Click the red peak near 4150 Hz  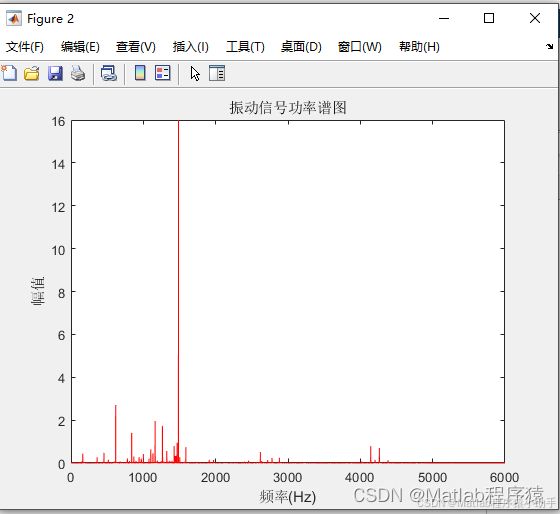click(x=371, y=454)
